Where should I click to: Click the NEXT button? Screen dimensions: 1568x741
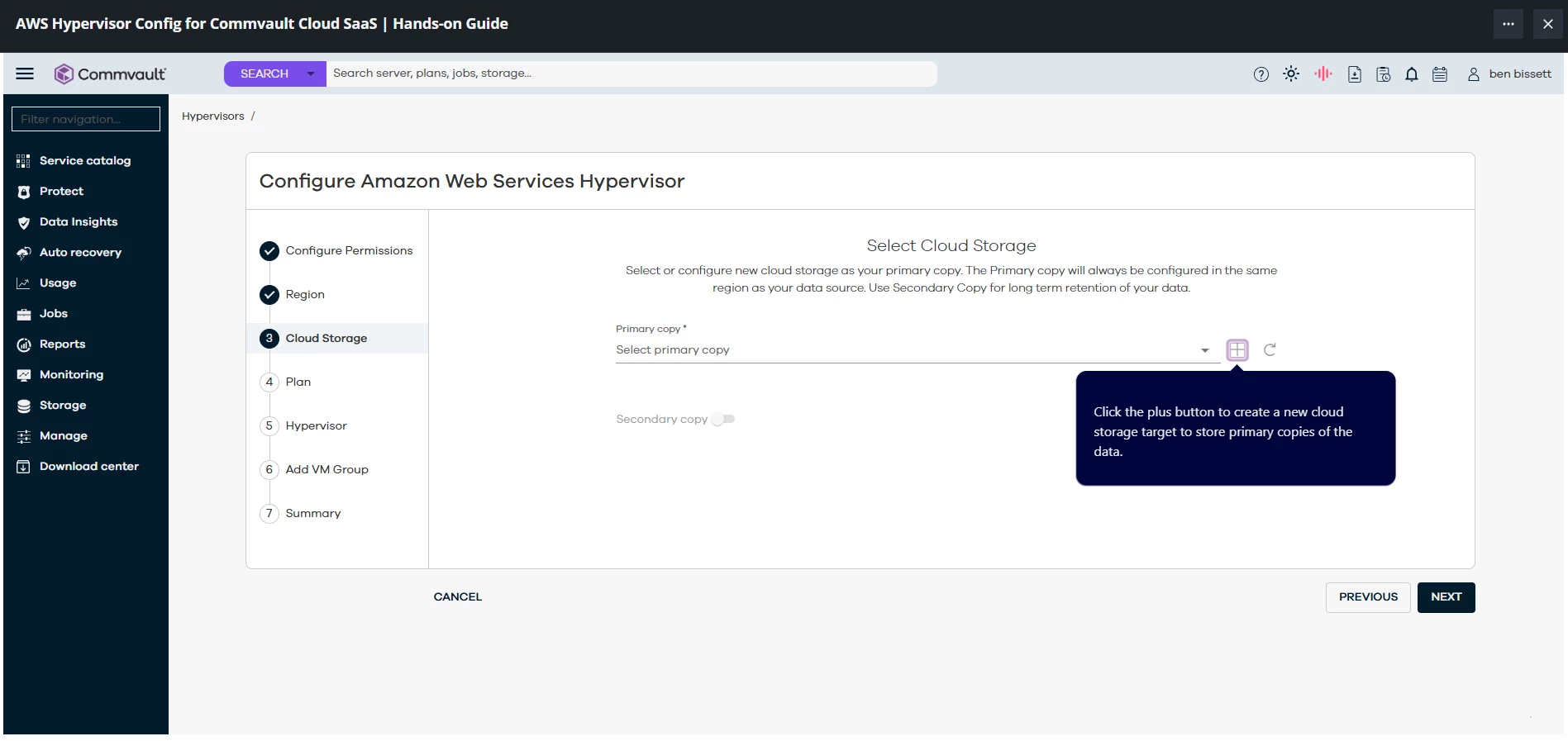pyautogui.click(x=1446, y=597)
